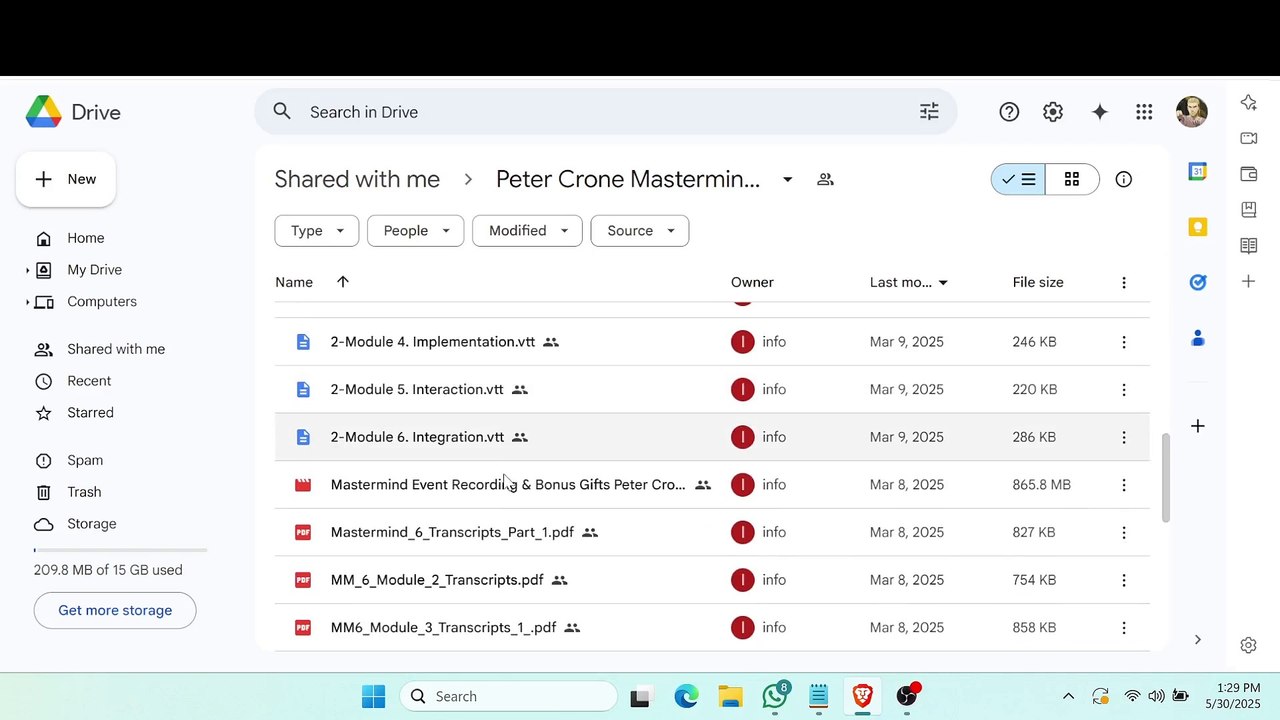Open more options for 2-Module 6. Integration.vtt
The height and width of the screenshot is (720, 1280).
click(1124, 437)
